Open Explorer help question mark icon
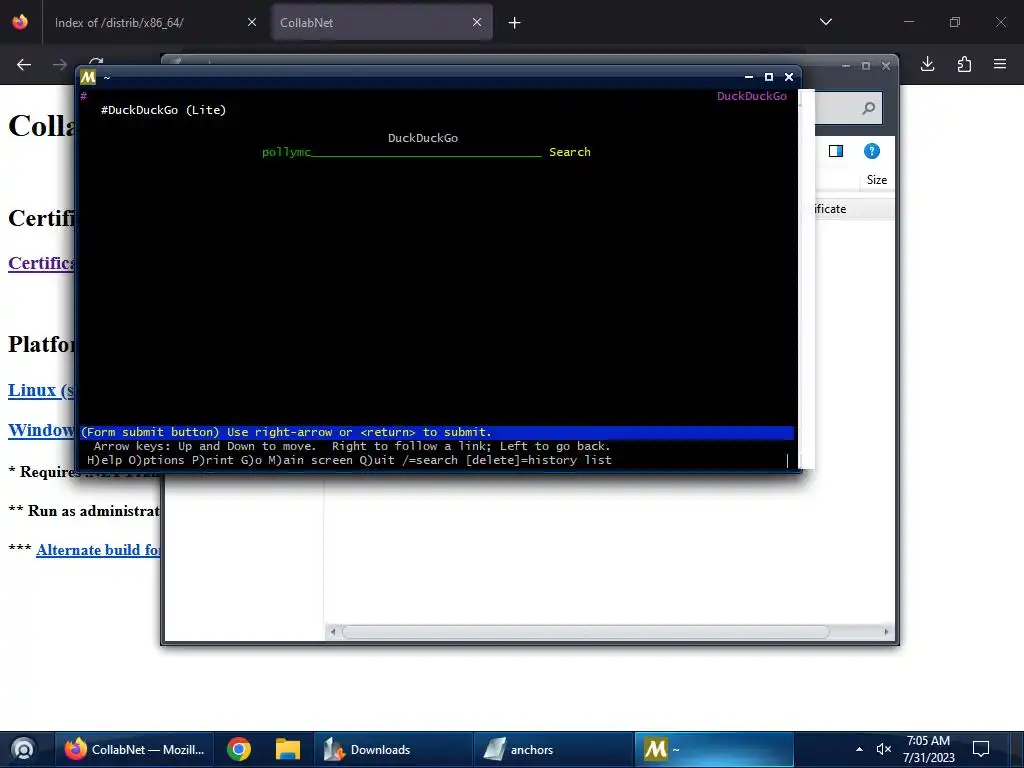 [x=871, y=152]
